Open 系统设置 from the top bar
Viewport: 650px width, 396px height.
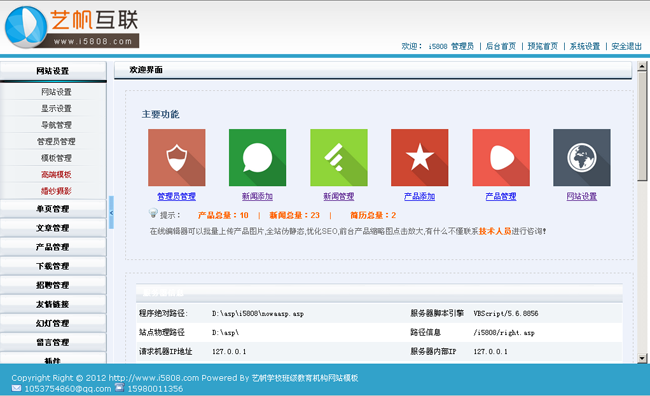tap(585, 46)
